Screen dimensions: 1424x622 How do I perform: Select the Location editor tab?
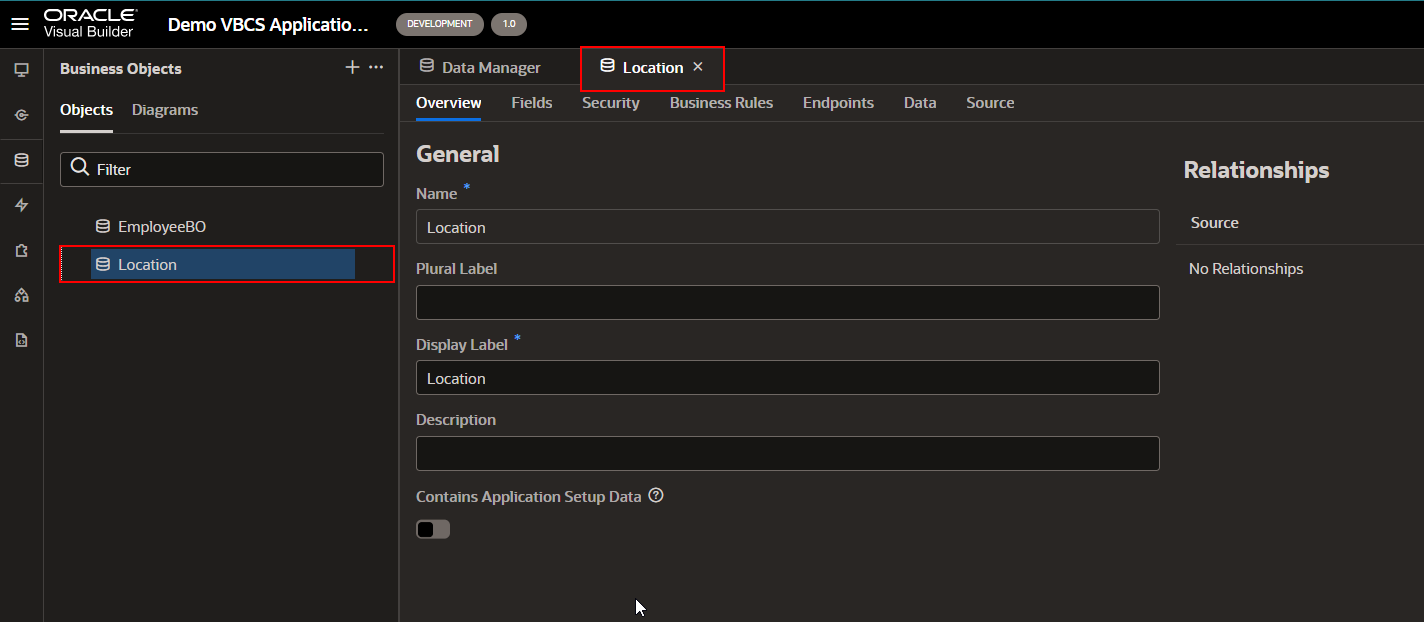(x=652, y=67)
